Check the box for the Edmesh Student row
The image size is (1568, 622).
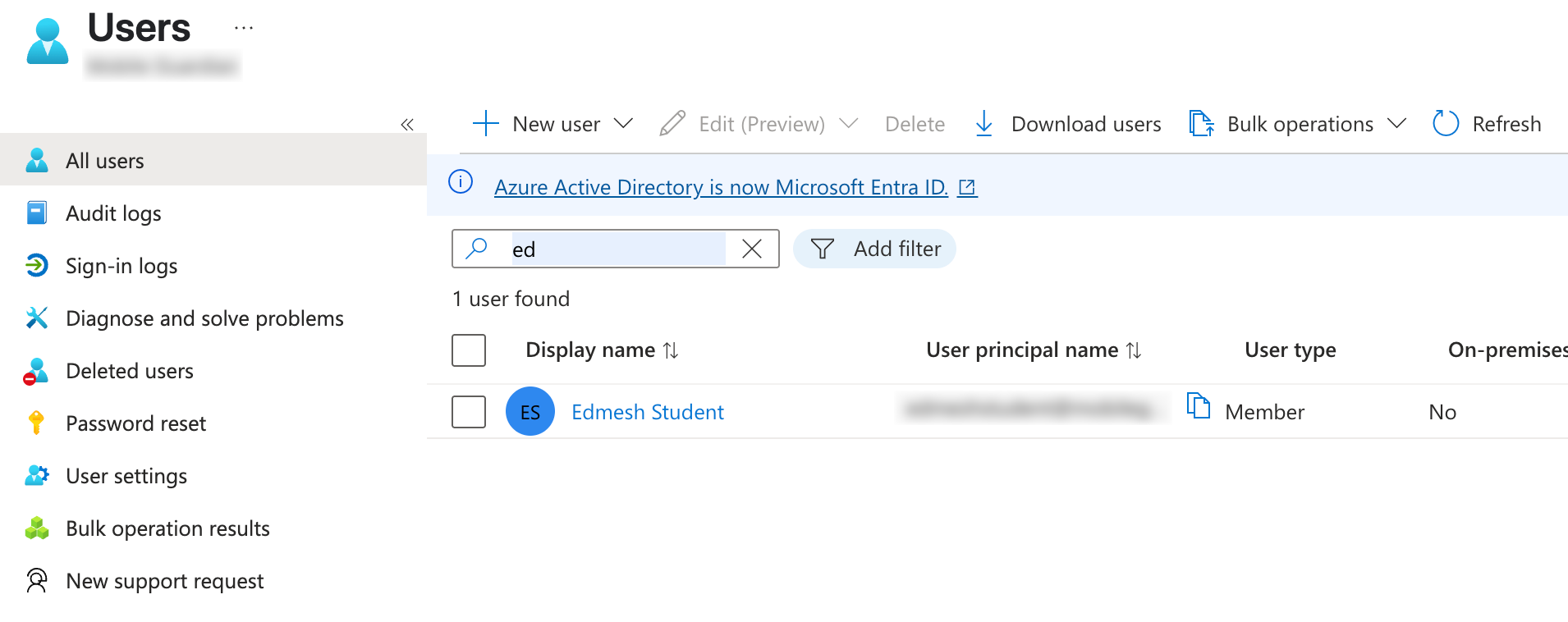[469, 412]
